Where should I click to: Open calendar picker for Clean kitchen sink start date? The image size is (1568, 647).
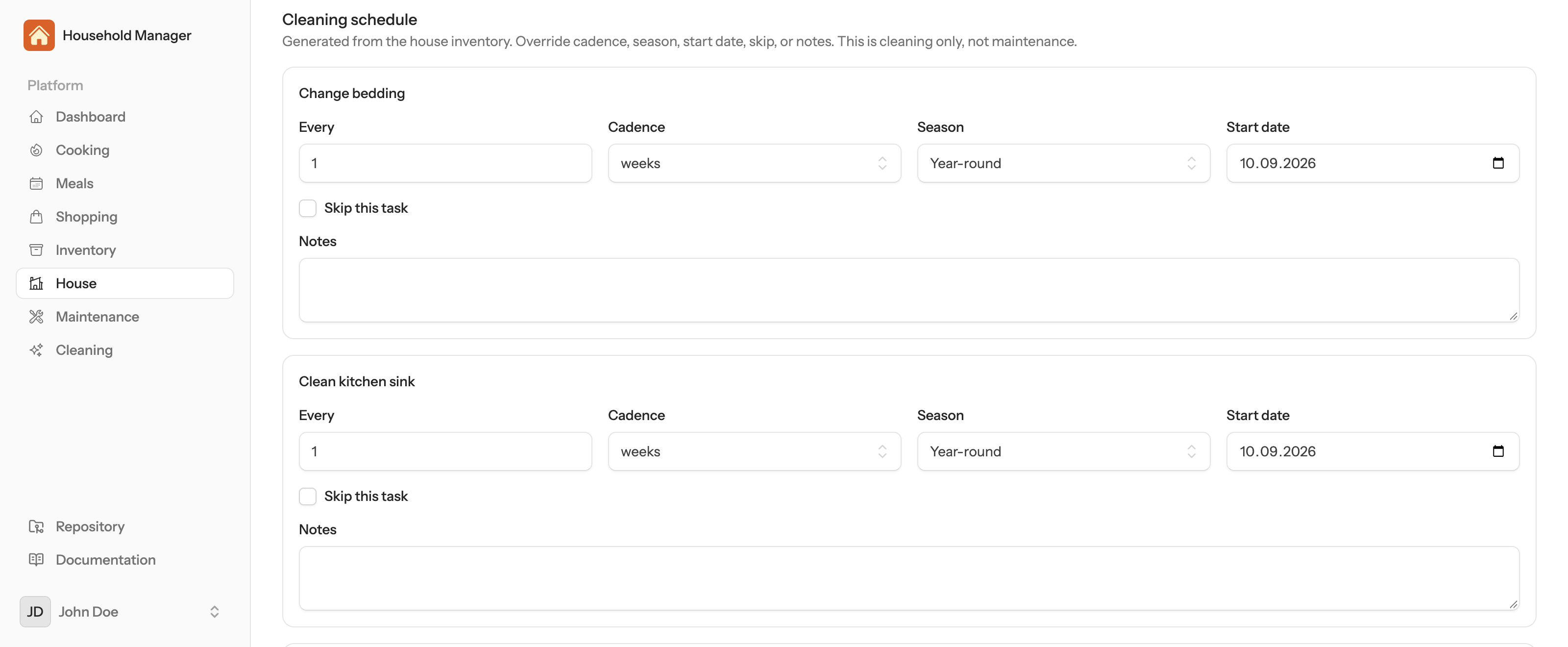[1498, 451]
